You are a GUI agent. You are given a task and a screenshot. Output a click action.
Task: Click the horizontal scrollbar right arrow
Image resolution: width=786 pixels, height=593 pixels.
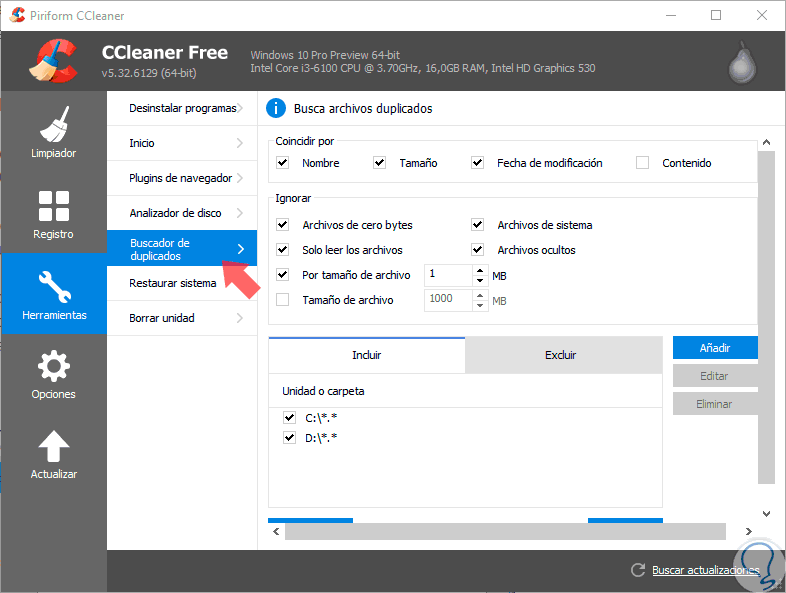click(x=748, y=531)
